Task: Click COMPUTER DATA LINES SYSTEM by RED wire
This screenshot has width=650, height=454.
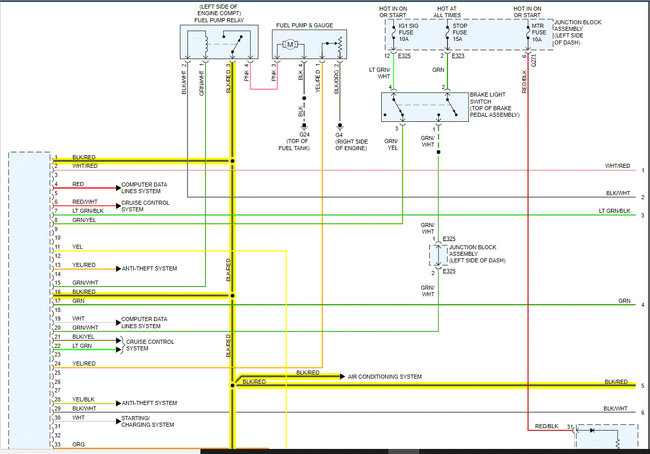Action: click(x=144, y=188)
